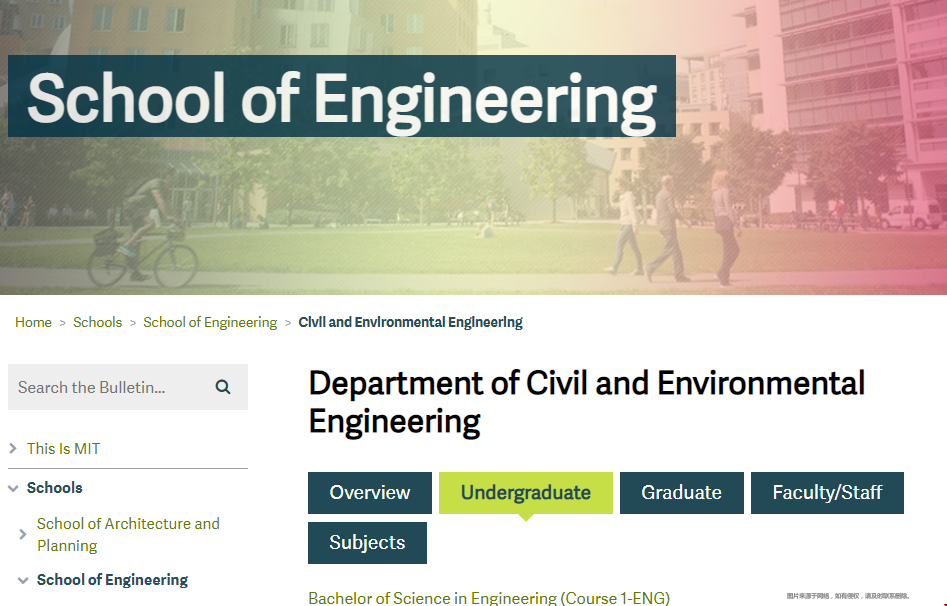The height and width of the screenshot is (606, 947).
Task: Click the Schools sidebar heading
Action: click(x=54, y=488)
